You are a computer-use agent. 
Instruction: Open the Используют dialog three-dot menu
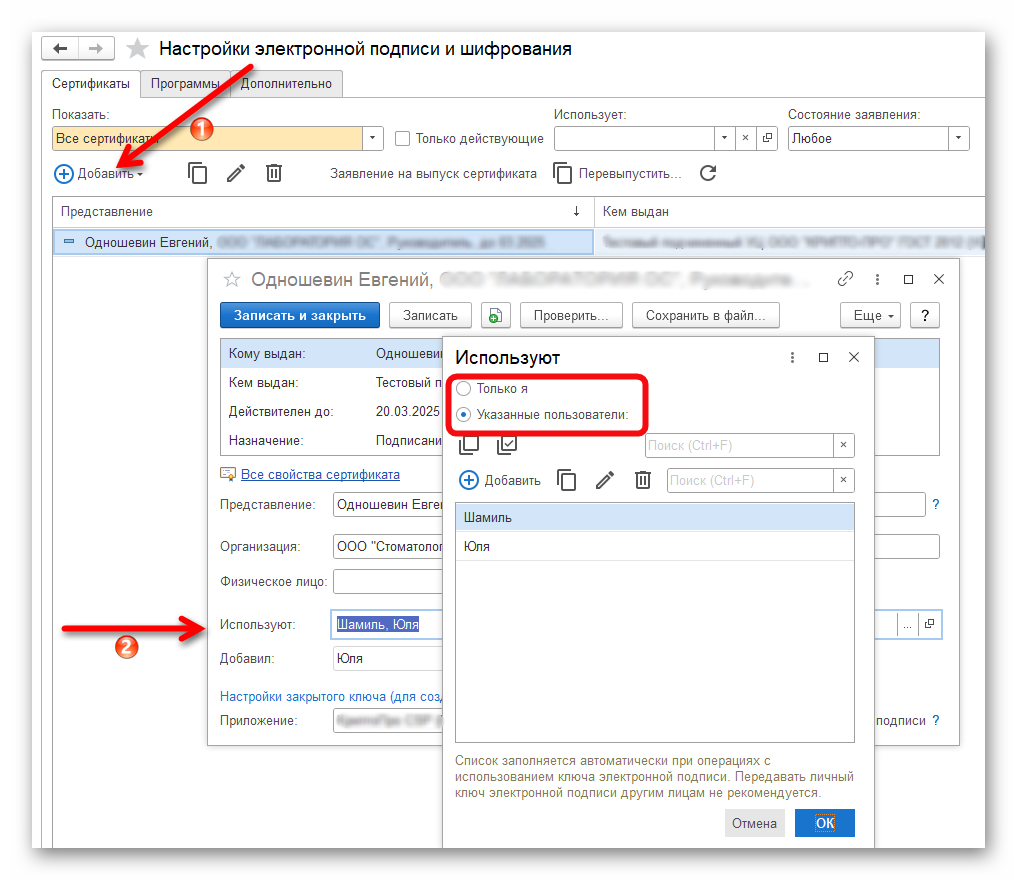click(x=792, y=357)
